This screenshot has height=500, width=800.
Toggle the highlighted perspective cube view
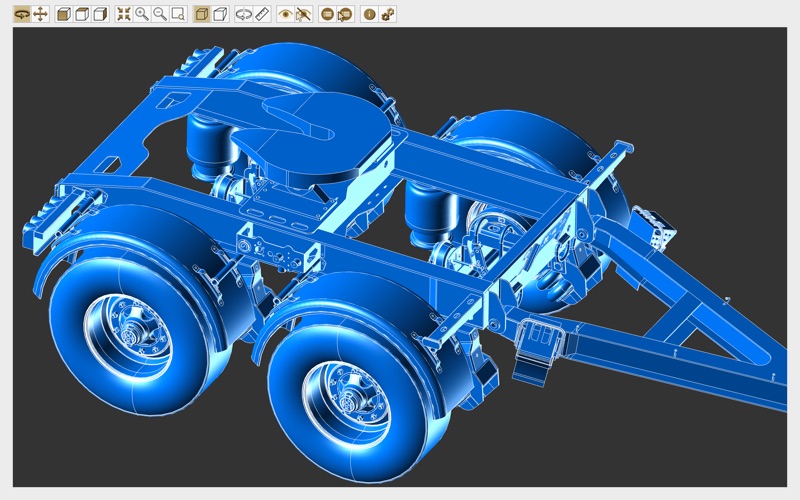[x=202, y=14]
